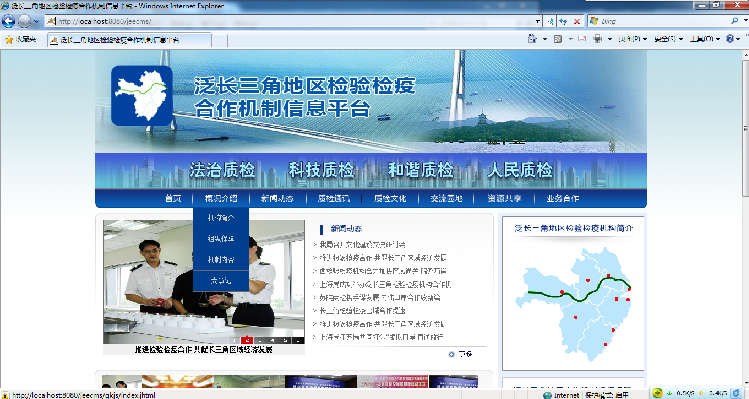The width and height of the screenshot is (749, 399).
Task: Open the Favorites star button
Action: [20, 40]
